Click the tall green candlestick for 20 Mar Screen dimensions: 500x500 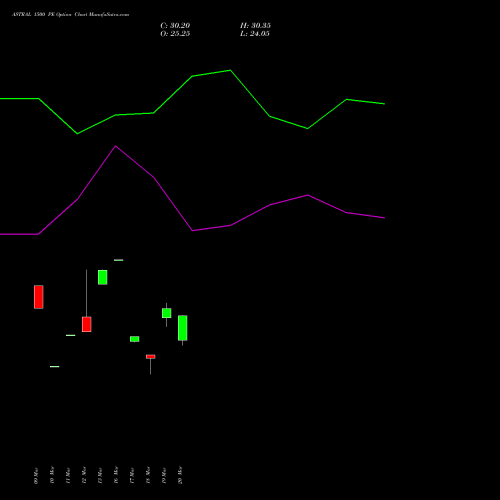click(183, 328)
